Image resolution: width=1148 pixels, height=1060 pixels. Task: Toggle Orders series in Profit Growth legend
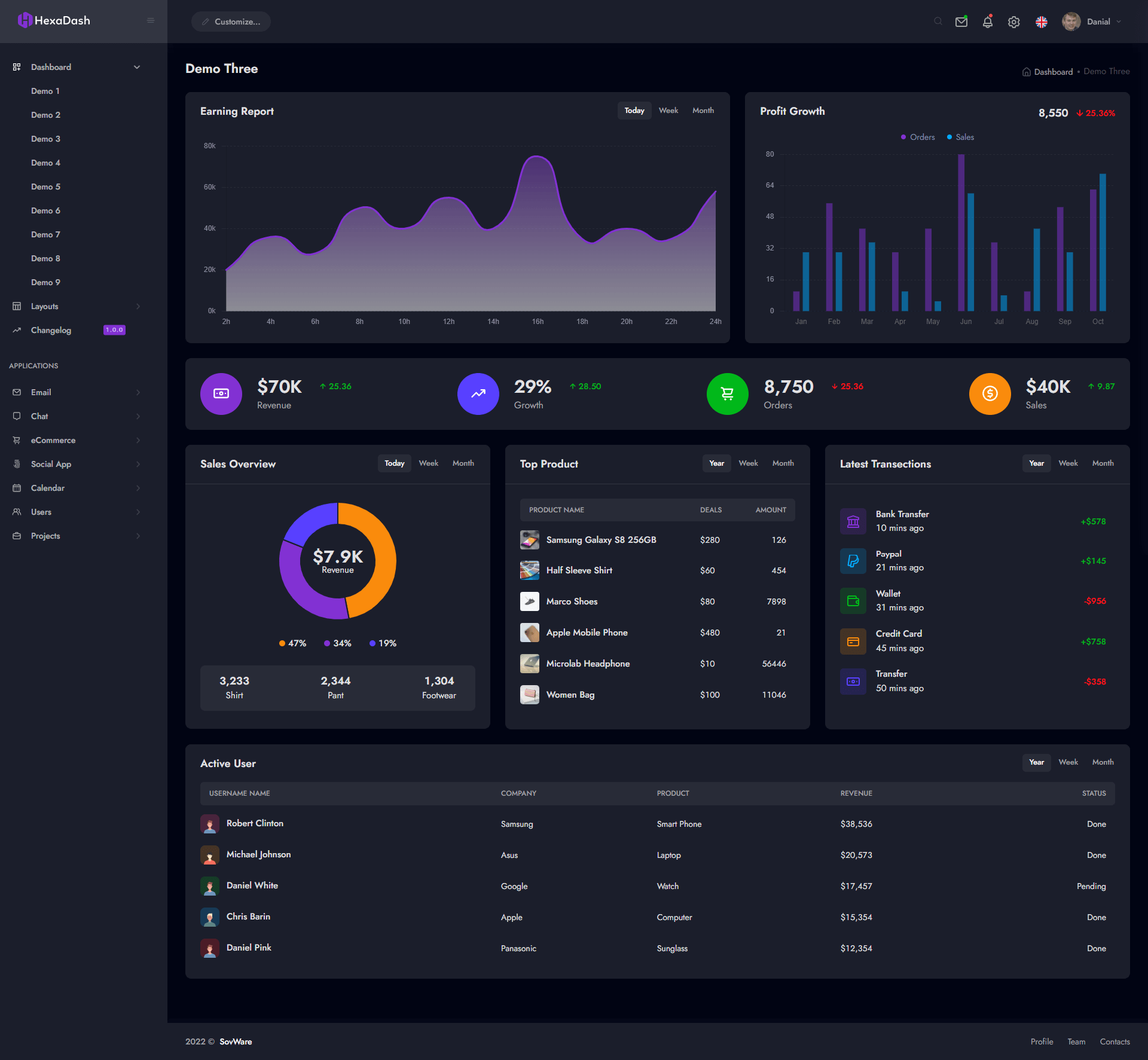(918, 138)
